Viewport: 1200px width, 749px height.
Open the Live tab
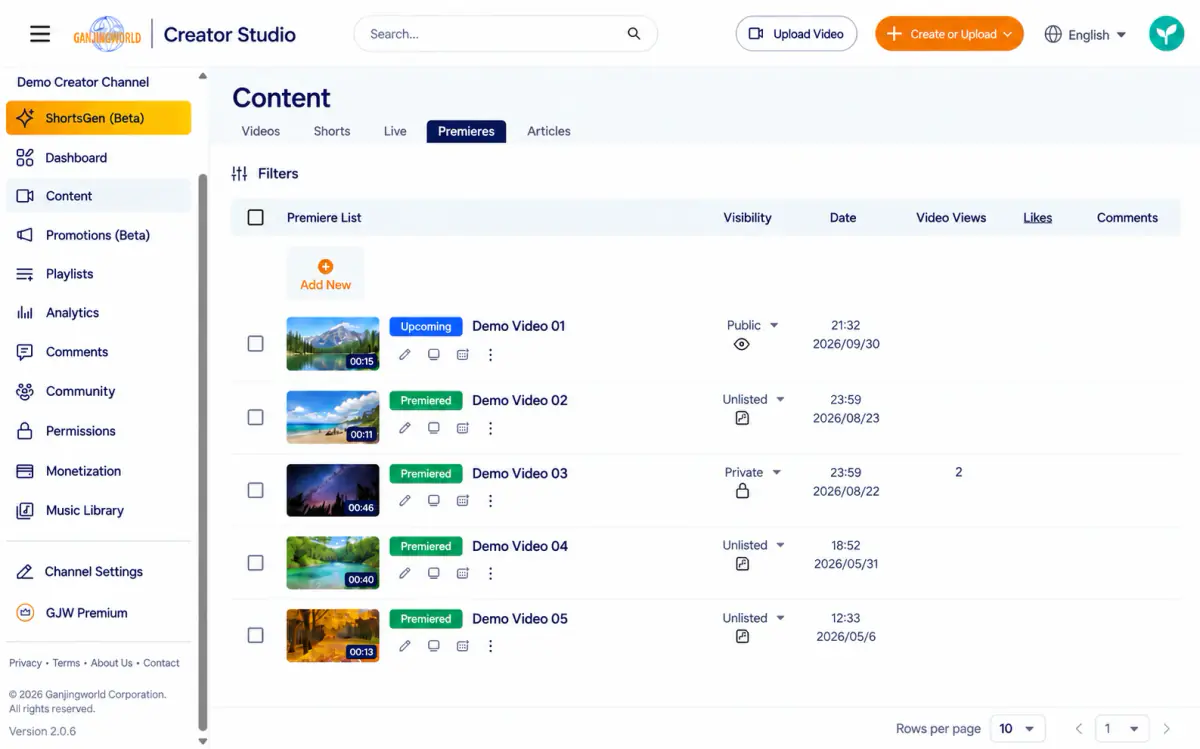click(395, 131)
